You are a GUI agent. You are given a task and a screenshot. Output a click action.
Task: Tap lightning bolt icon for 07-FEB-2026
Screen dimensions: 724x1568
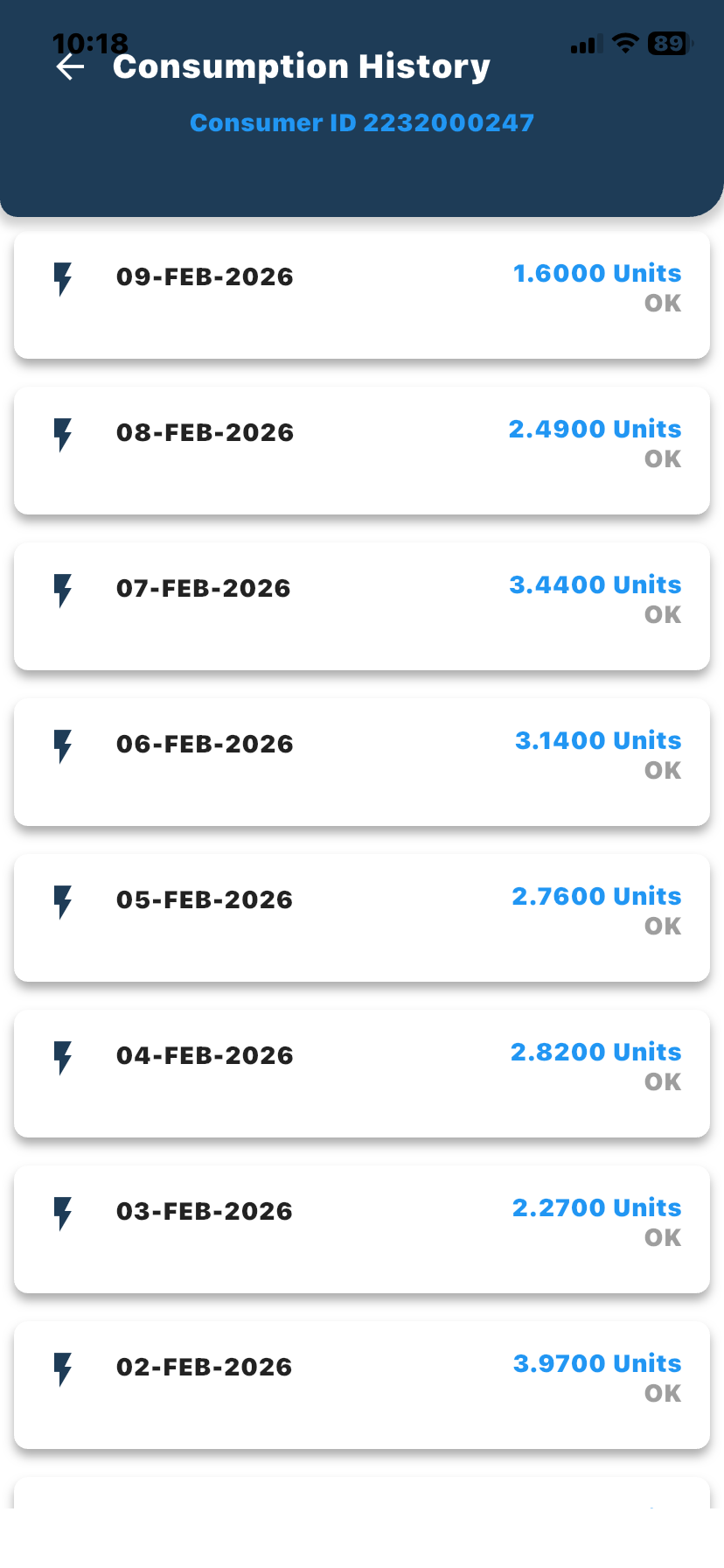pos(63,591)
